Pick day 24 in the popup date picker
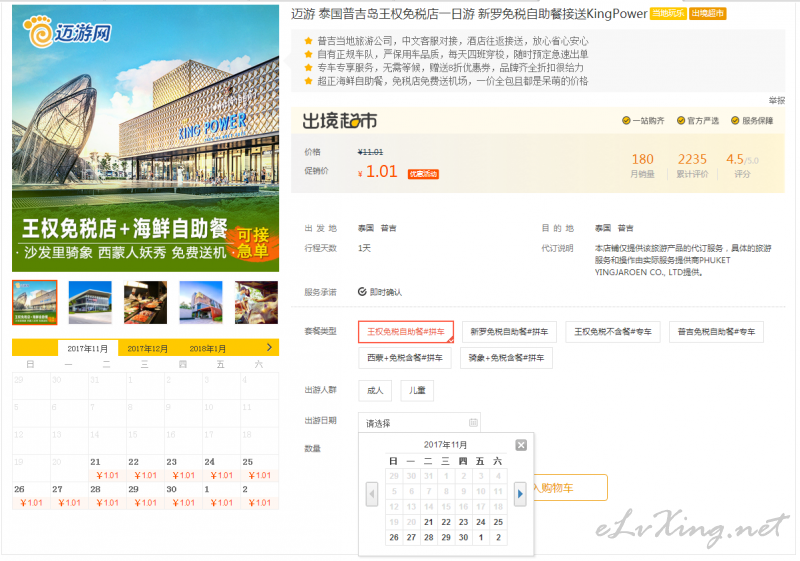 481,522
